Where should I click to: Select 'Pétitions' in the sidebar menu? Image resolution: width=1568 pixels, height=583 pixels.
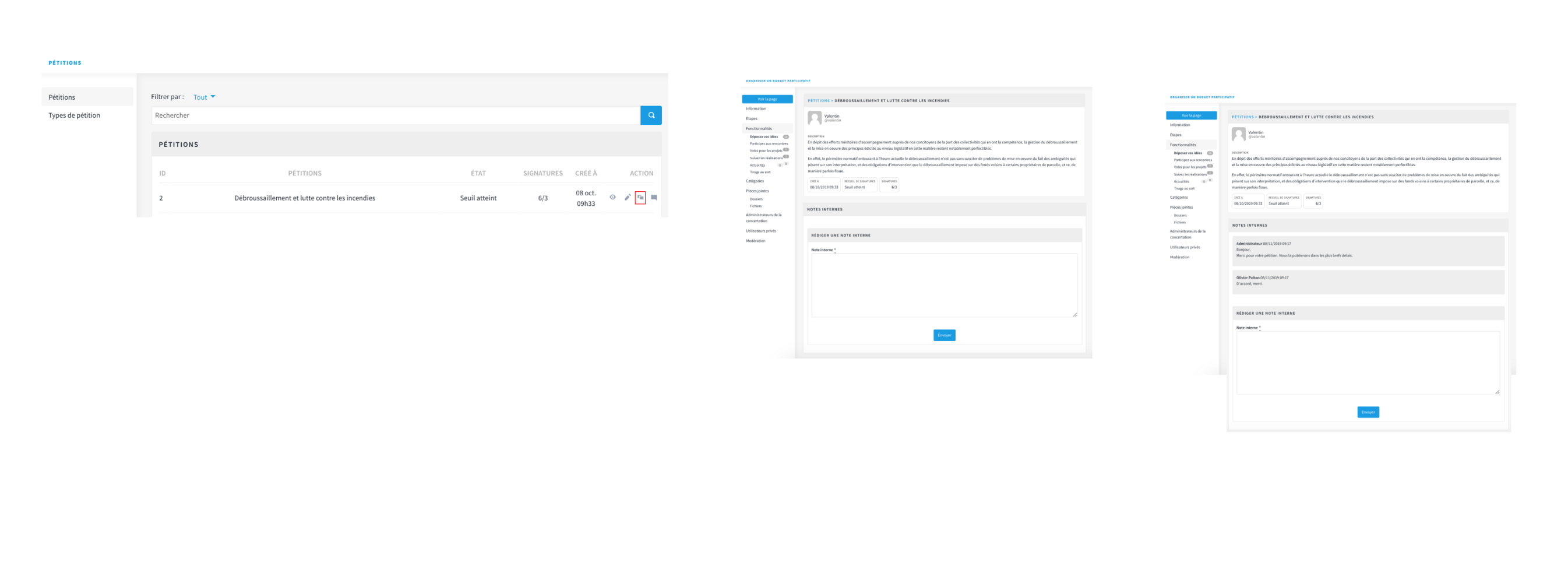point(62,97)
